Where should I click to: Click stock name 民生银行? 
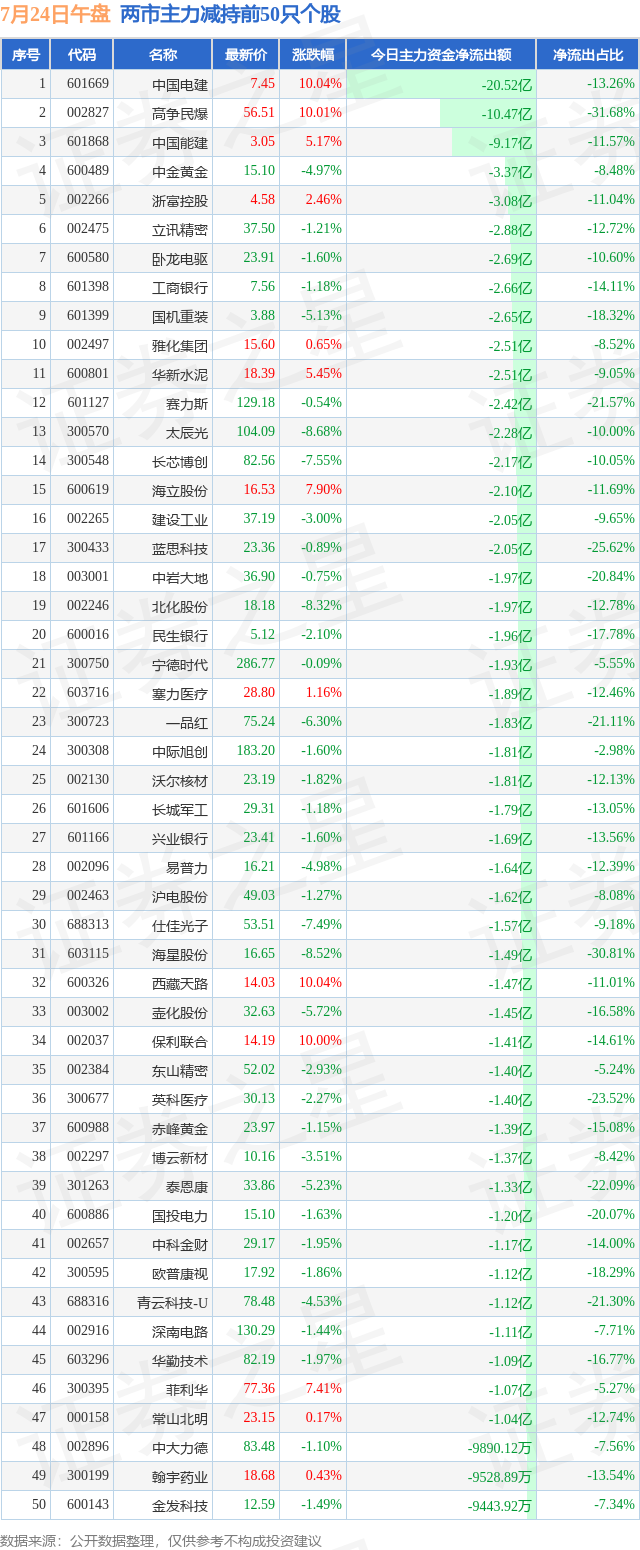pos(180,635)
